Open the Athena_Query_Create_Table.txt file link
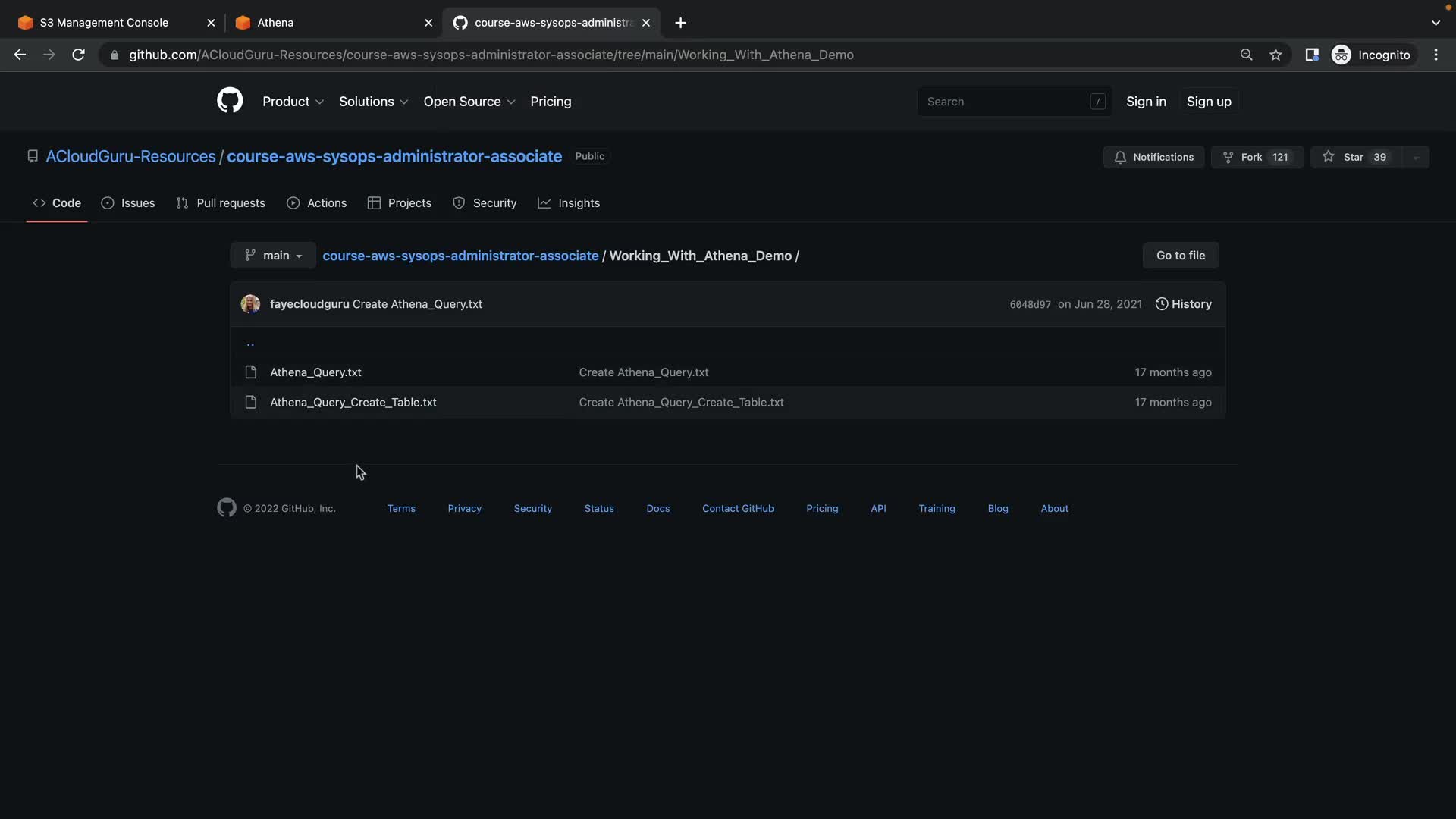 [x=353, y=403]
